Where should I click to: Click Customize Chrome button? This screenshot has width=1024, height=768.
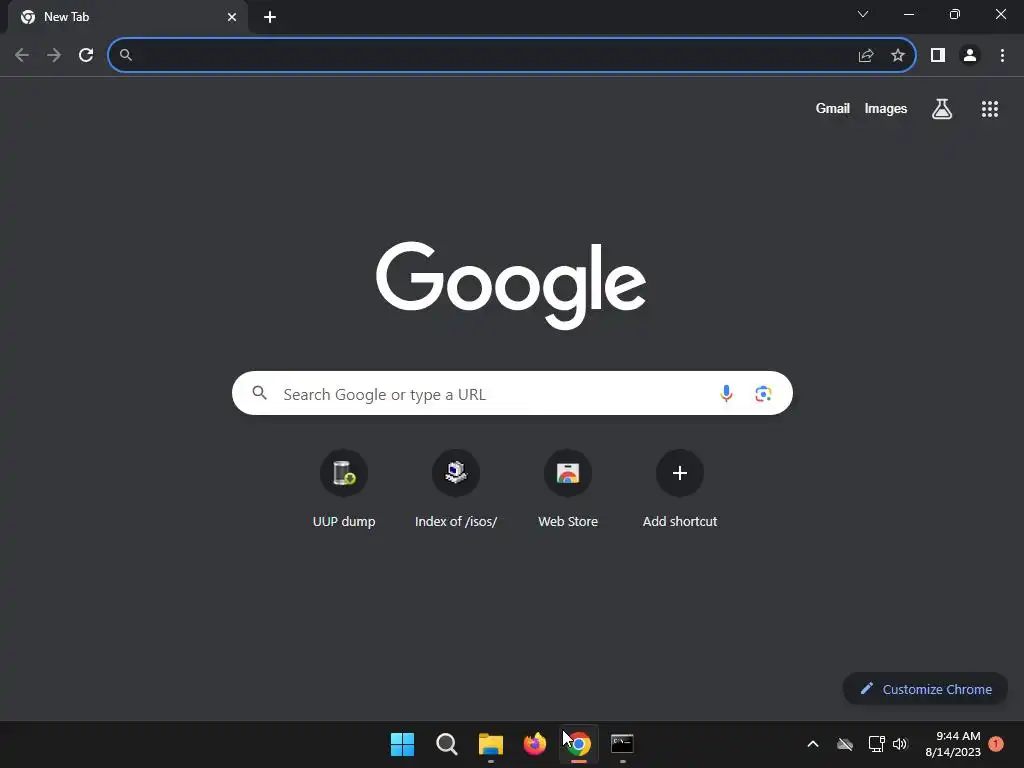click(925, 689)
